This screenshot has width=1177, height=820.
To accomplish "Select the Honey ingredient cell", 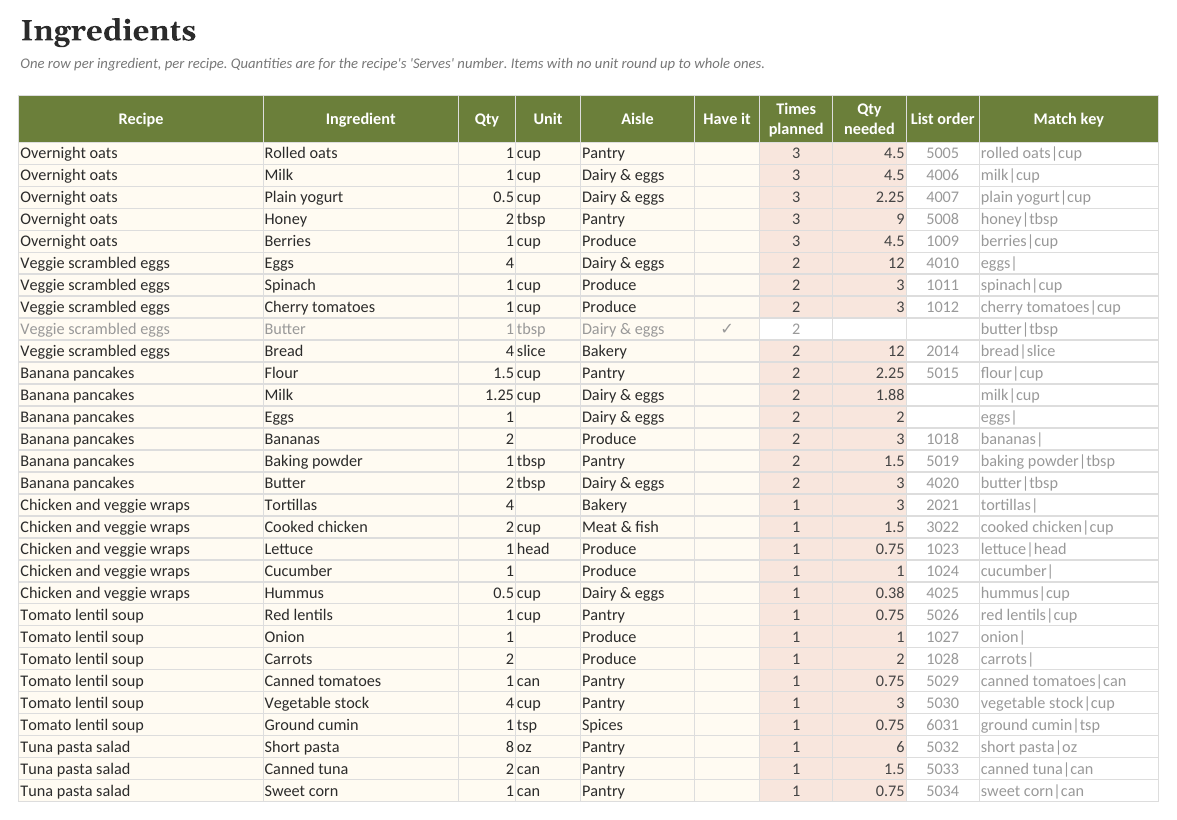I will point(360,219).
